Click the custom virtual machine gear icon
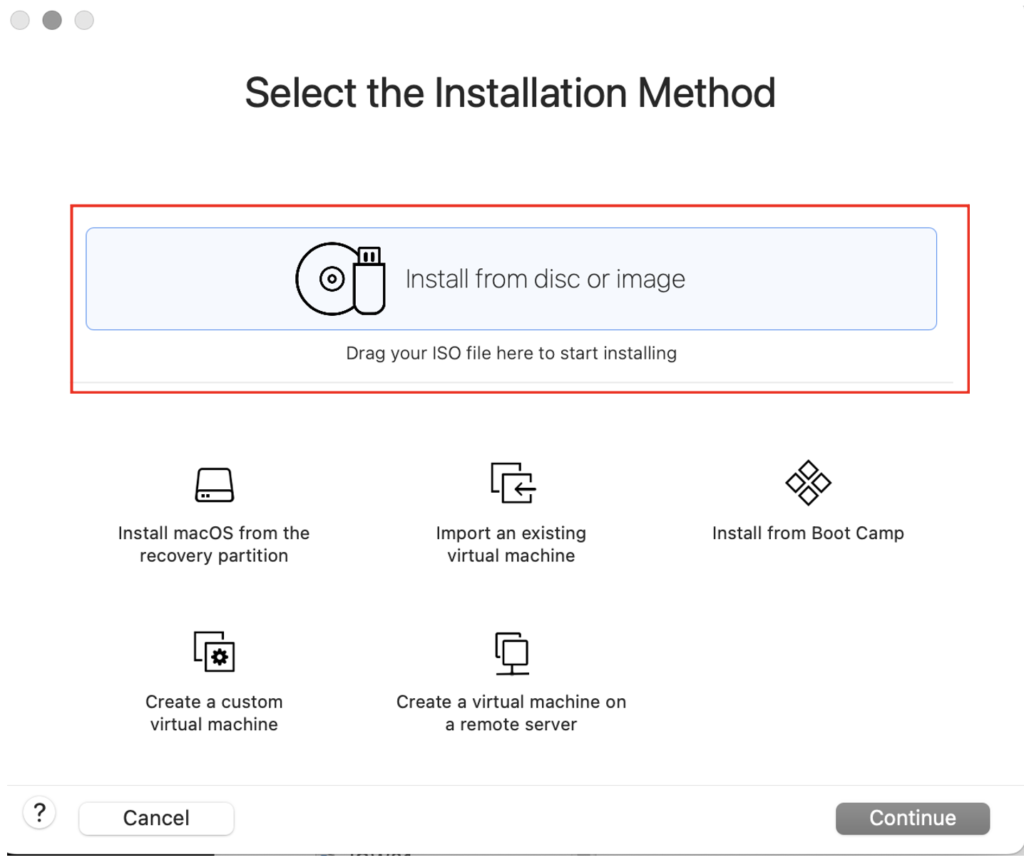This screenshot has height=860, width=1024. 214,651
